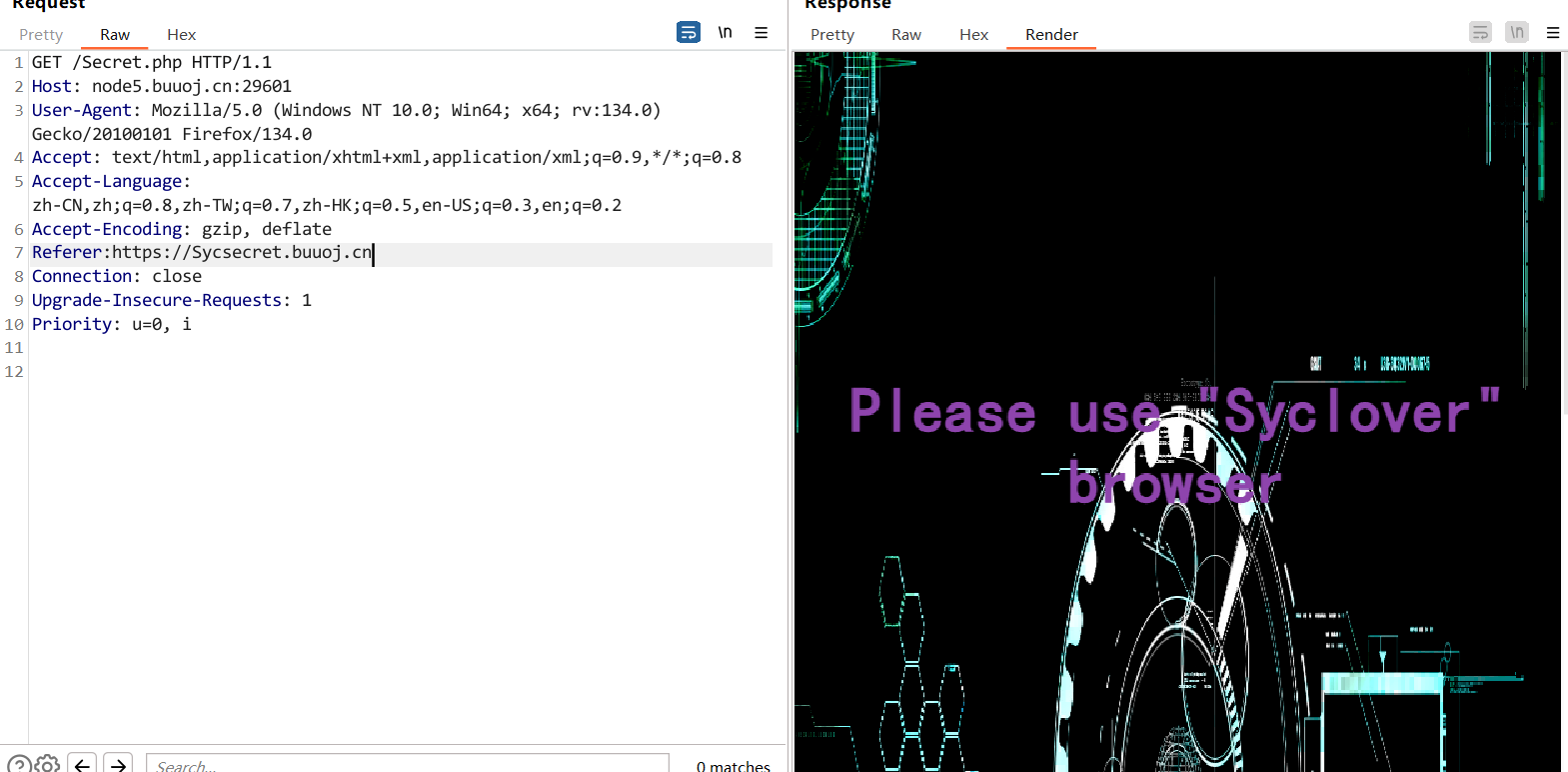Click the request Search input field
Image resolution: width=1568 pixels, height=772 pixels.
[x=408, y=764]
